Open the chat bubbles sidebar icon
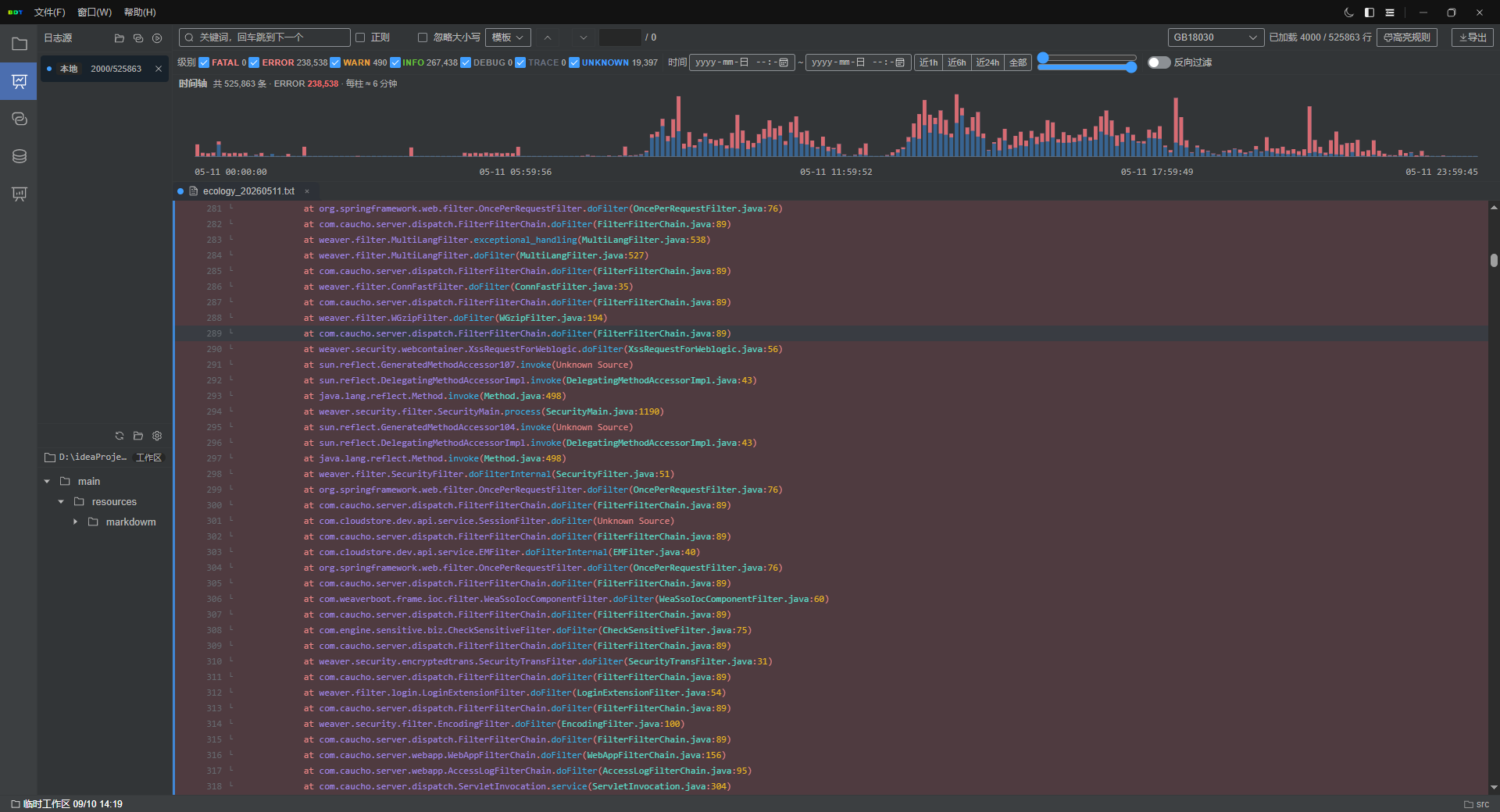This screenshot has height=812, width=1500. click(19, 119)
